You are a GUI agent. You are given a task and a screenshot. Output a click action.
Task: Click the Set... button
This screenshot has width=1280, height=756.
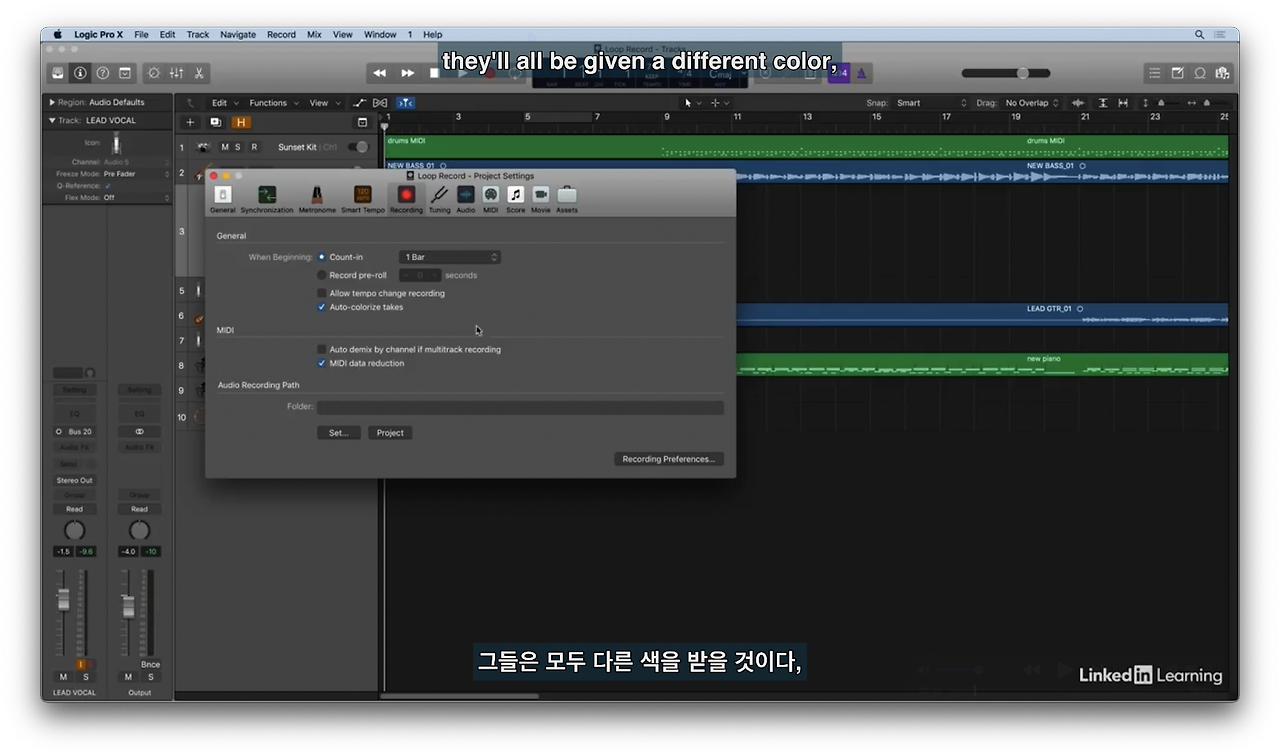click(339, 433)
